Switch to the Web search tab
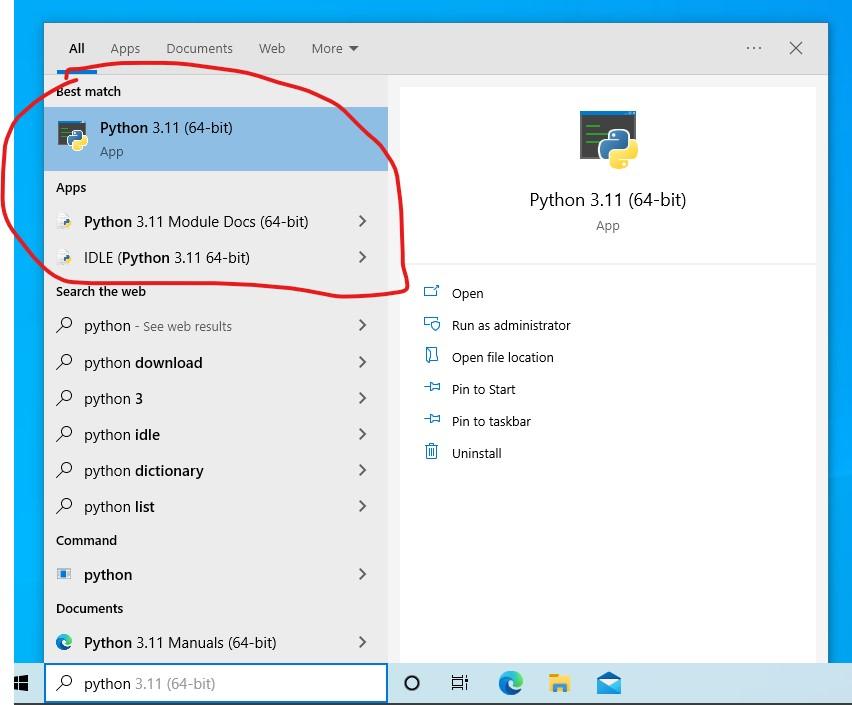This screenshot has width=852, height=705. pyautogui.click(x=272, y=48)
